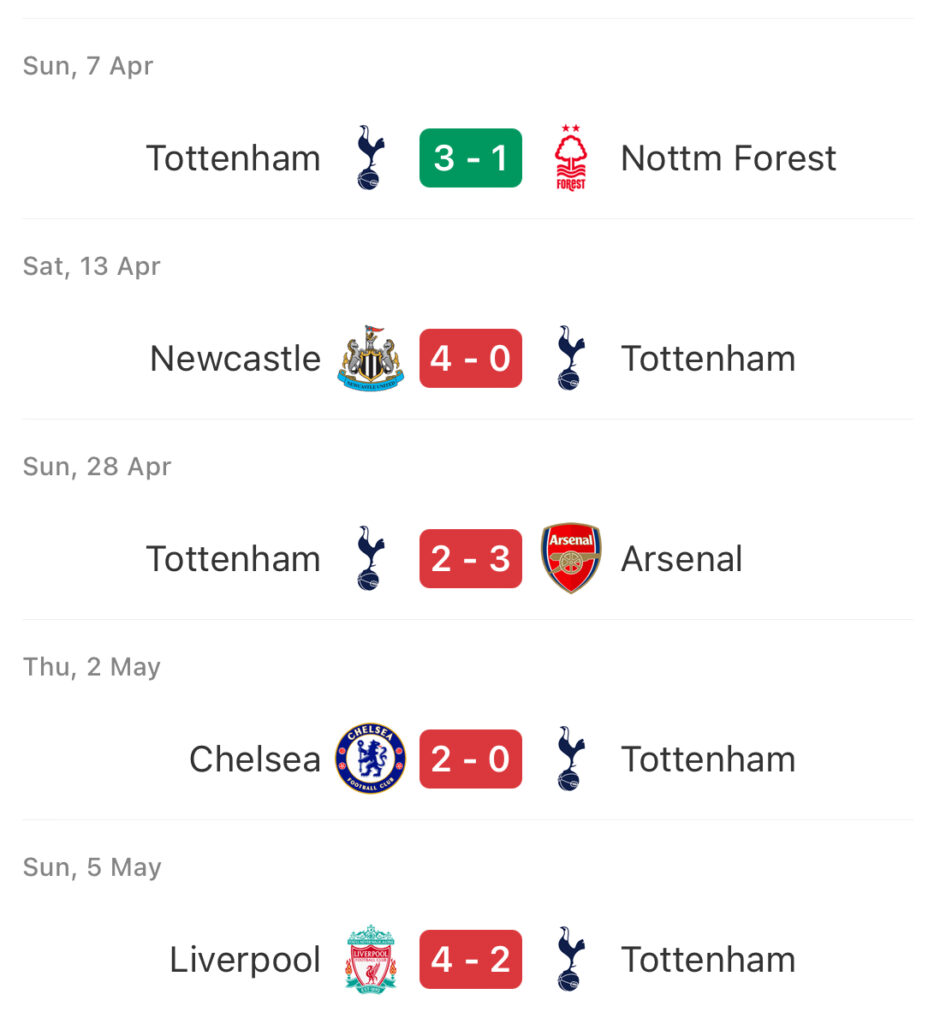Click the Nottingham Forest club crest
Screen dimensions: 934x1024
(570, 158)
